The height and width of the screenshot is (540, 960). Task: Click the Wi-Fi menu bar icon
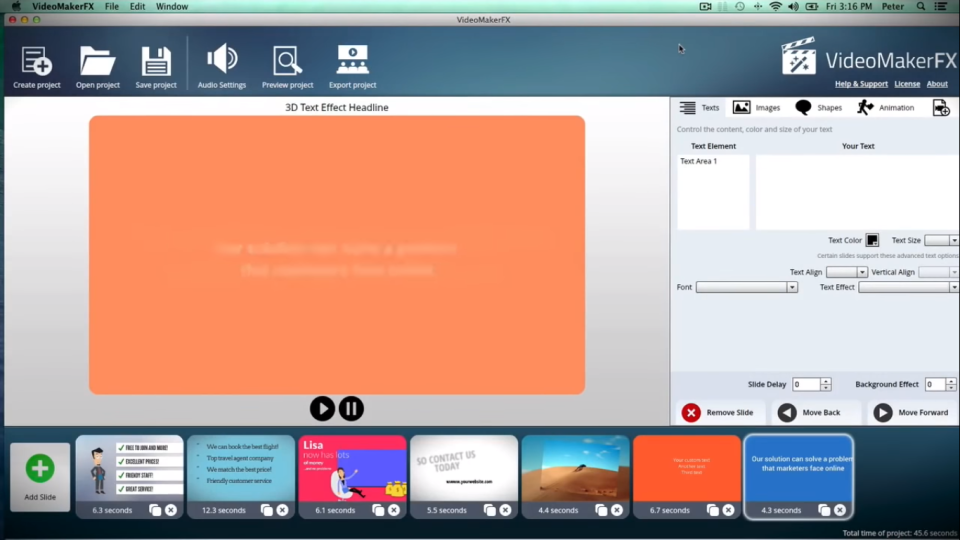coord(775,6)
